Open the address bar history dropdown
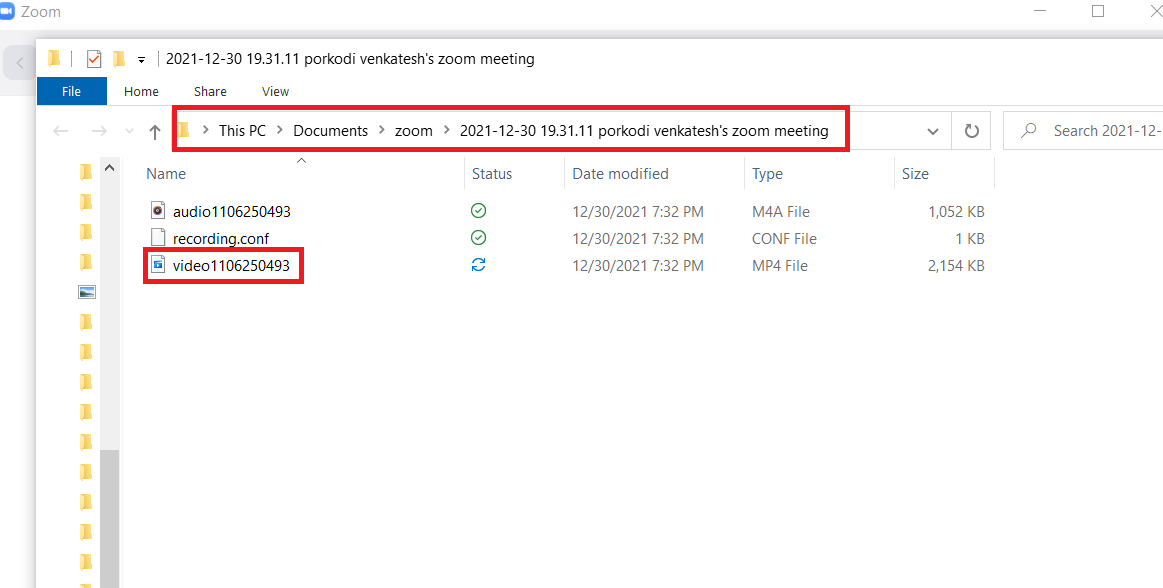Screen dimensions: 1163x588 coord(932,131)
